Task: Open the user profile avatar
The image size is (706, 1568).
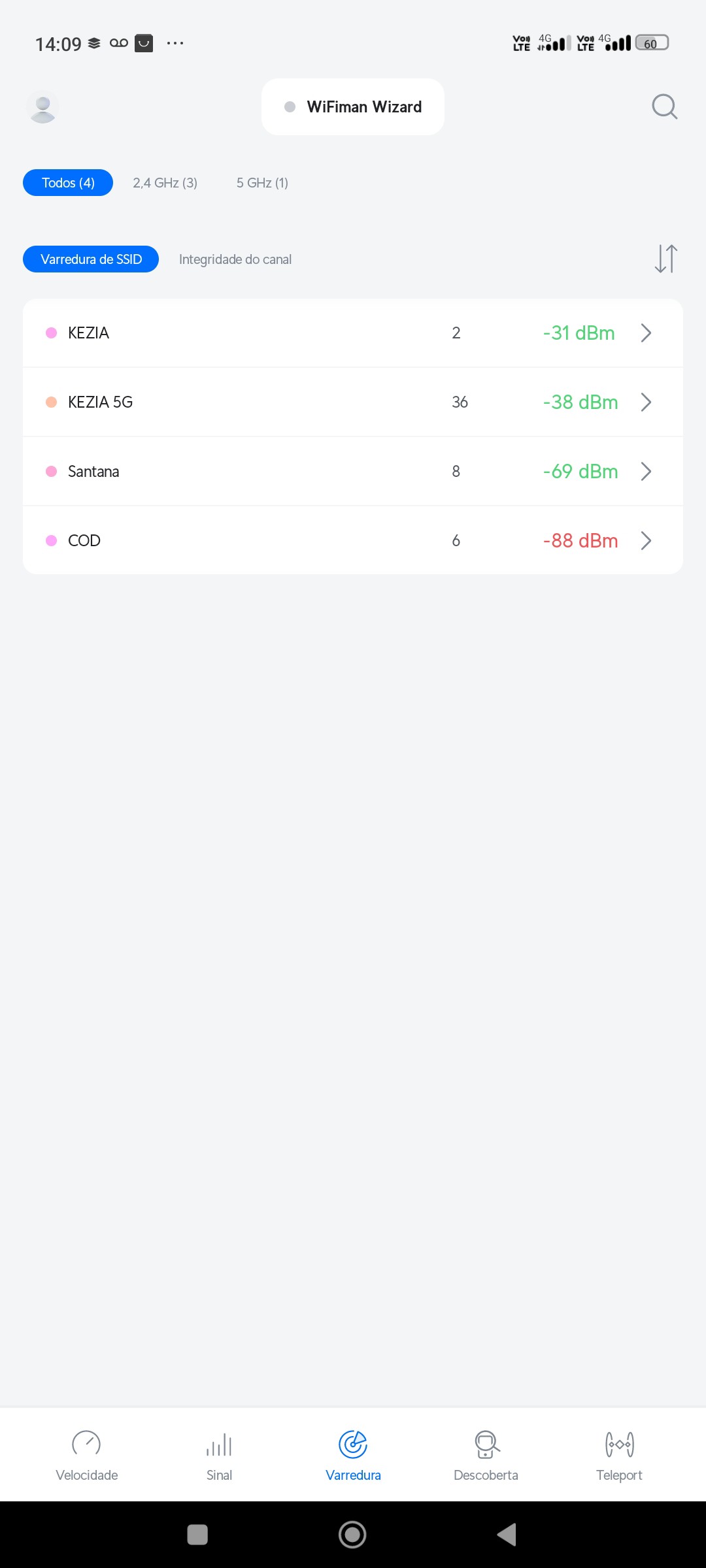Action: point(43,107)
